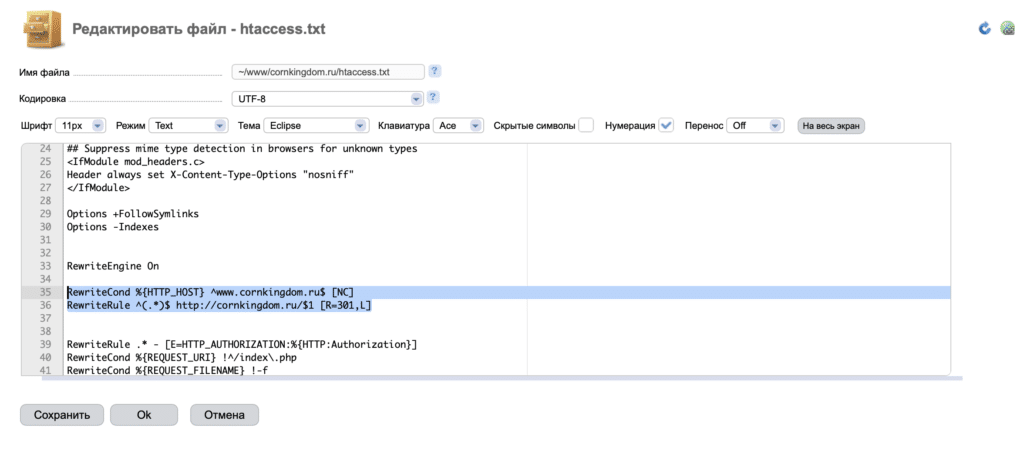This screenshot has height=451, width=1024.
Task: Open the Клавиатура Ace dropdown
Action: pos(459,126)
